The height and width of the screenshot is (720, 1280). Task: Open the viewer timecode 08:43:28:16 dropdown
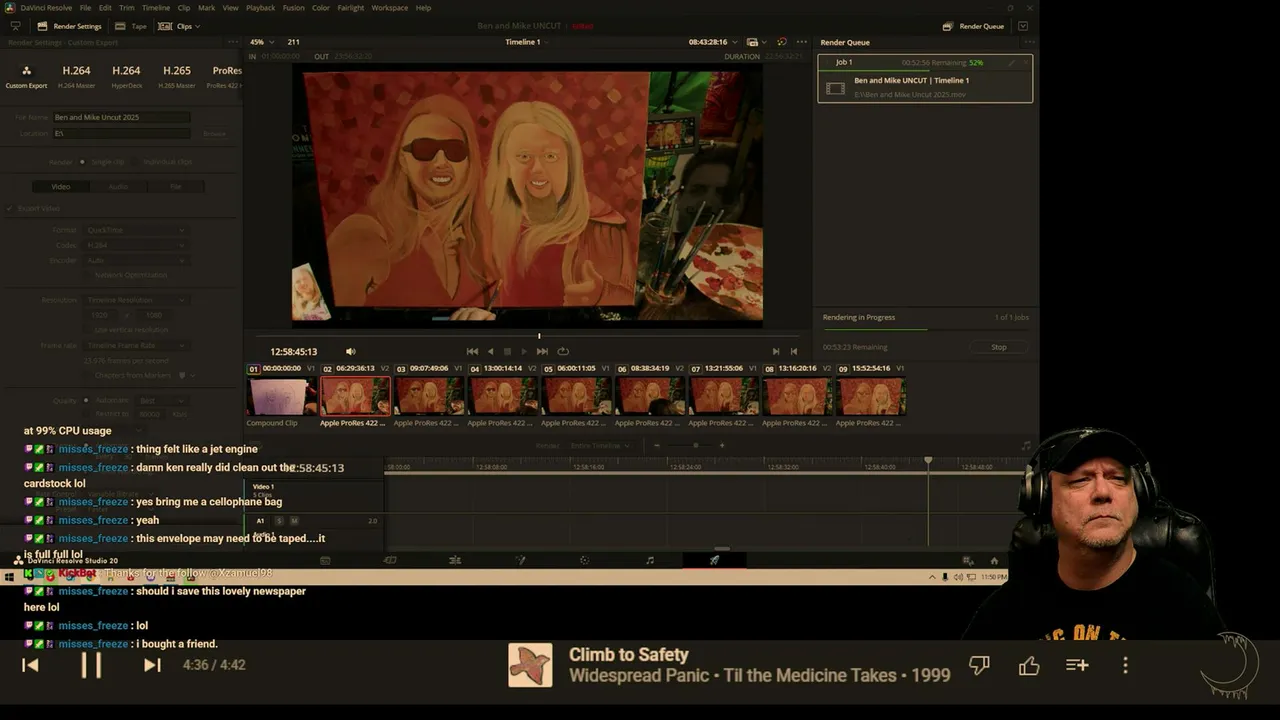click(x=712, y=42)
